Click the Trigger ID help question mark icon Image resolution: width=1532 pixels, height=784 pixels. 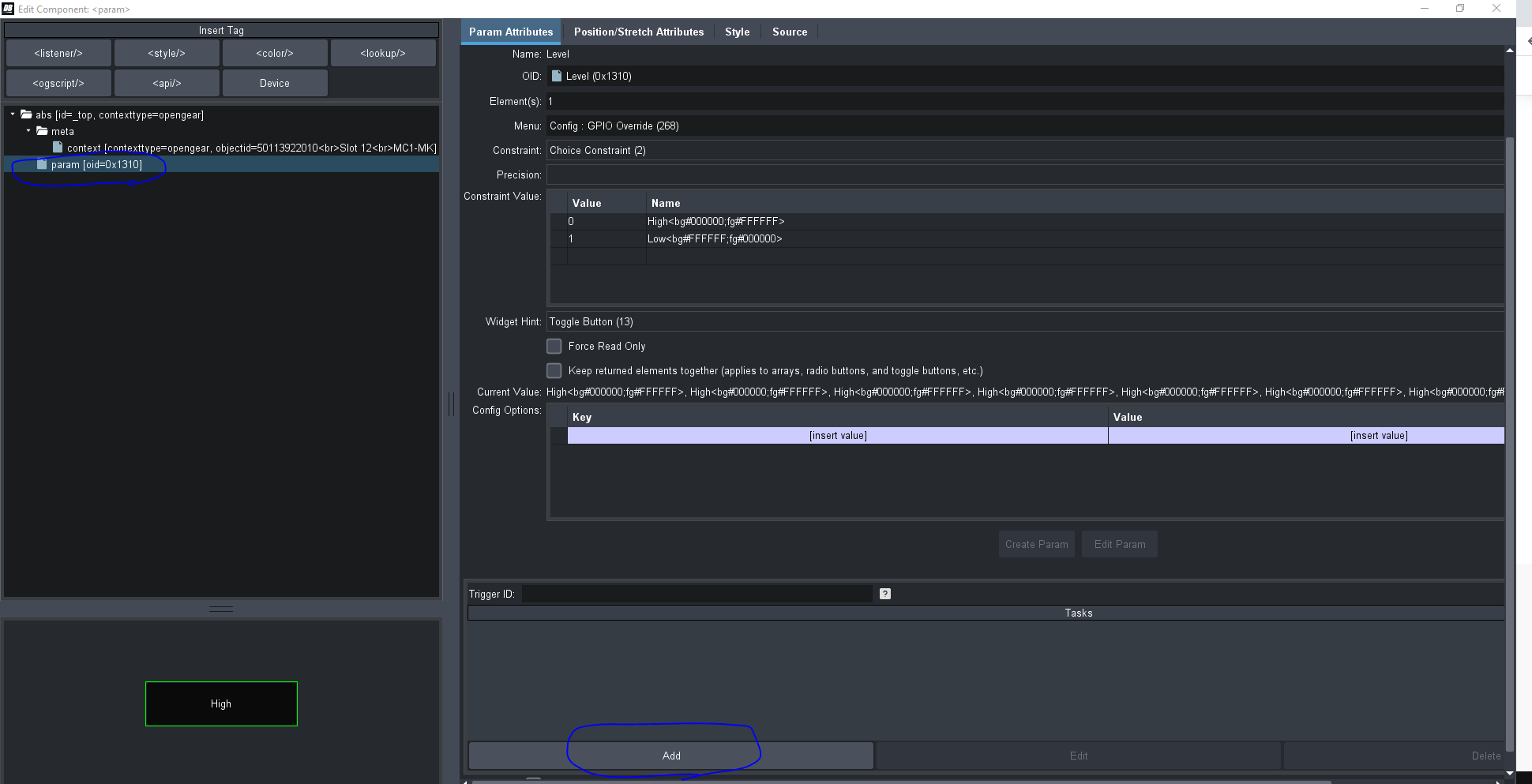[x=884, y=594]
